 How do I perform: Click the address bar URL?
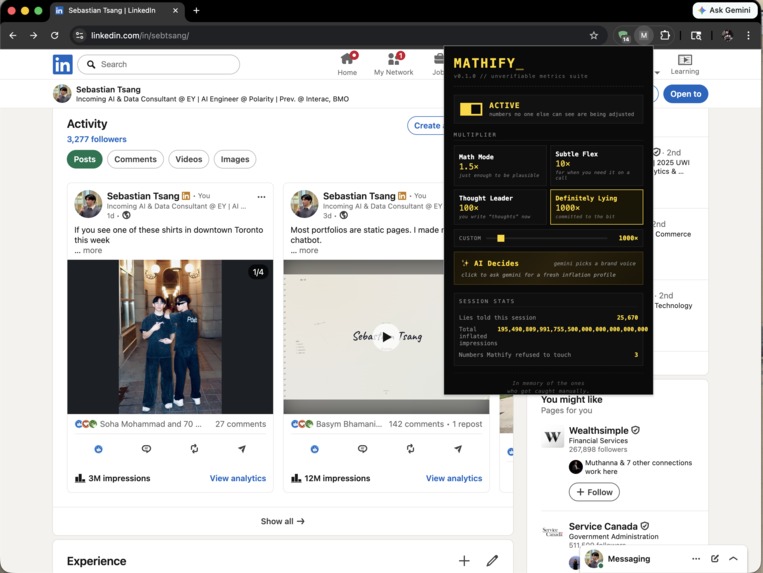[140, 36]
